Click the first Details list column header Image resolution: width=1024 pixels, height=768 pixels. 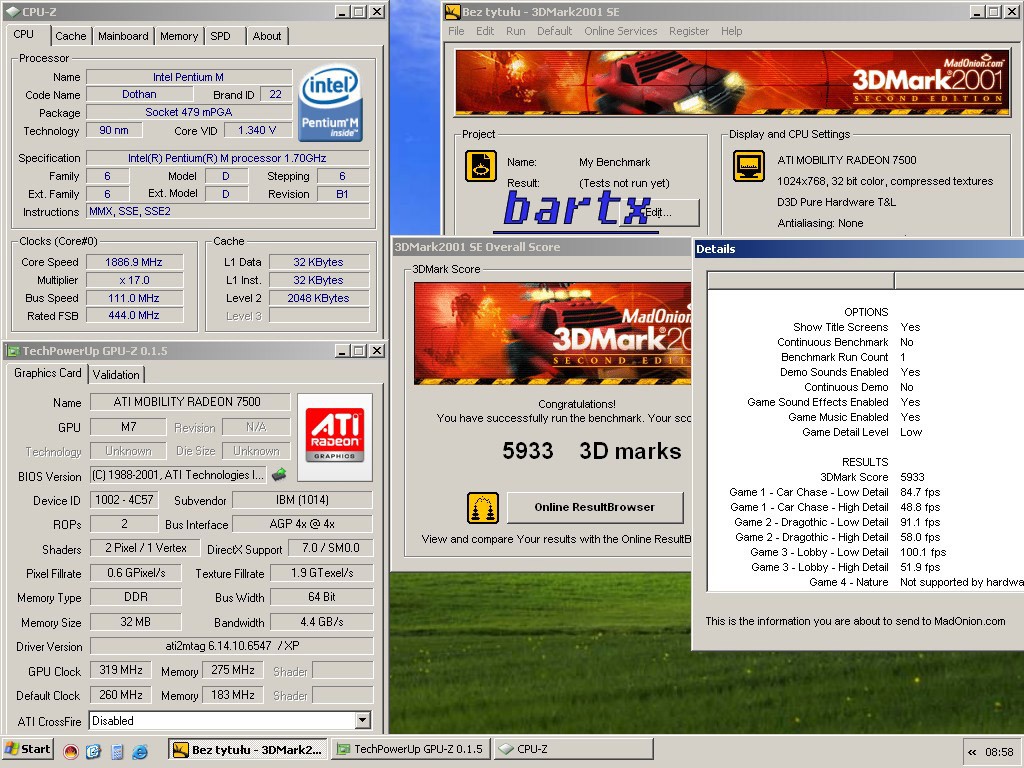click(x=801, y=281)
